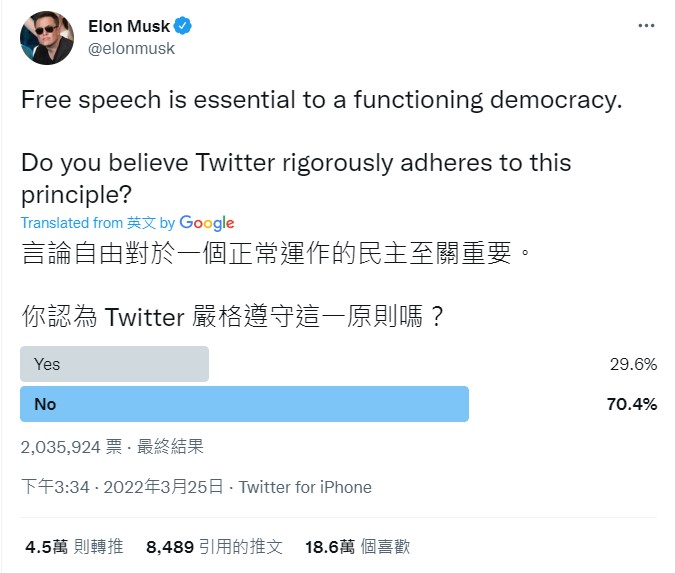Screen dimensions: 675x573
Task: Click the 2,035,924 票 vote count
Action: point(71,447)
